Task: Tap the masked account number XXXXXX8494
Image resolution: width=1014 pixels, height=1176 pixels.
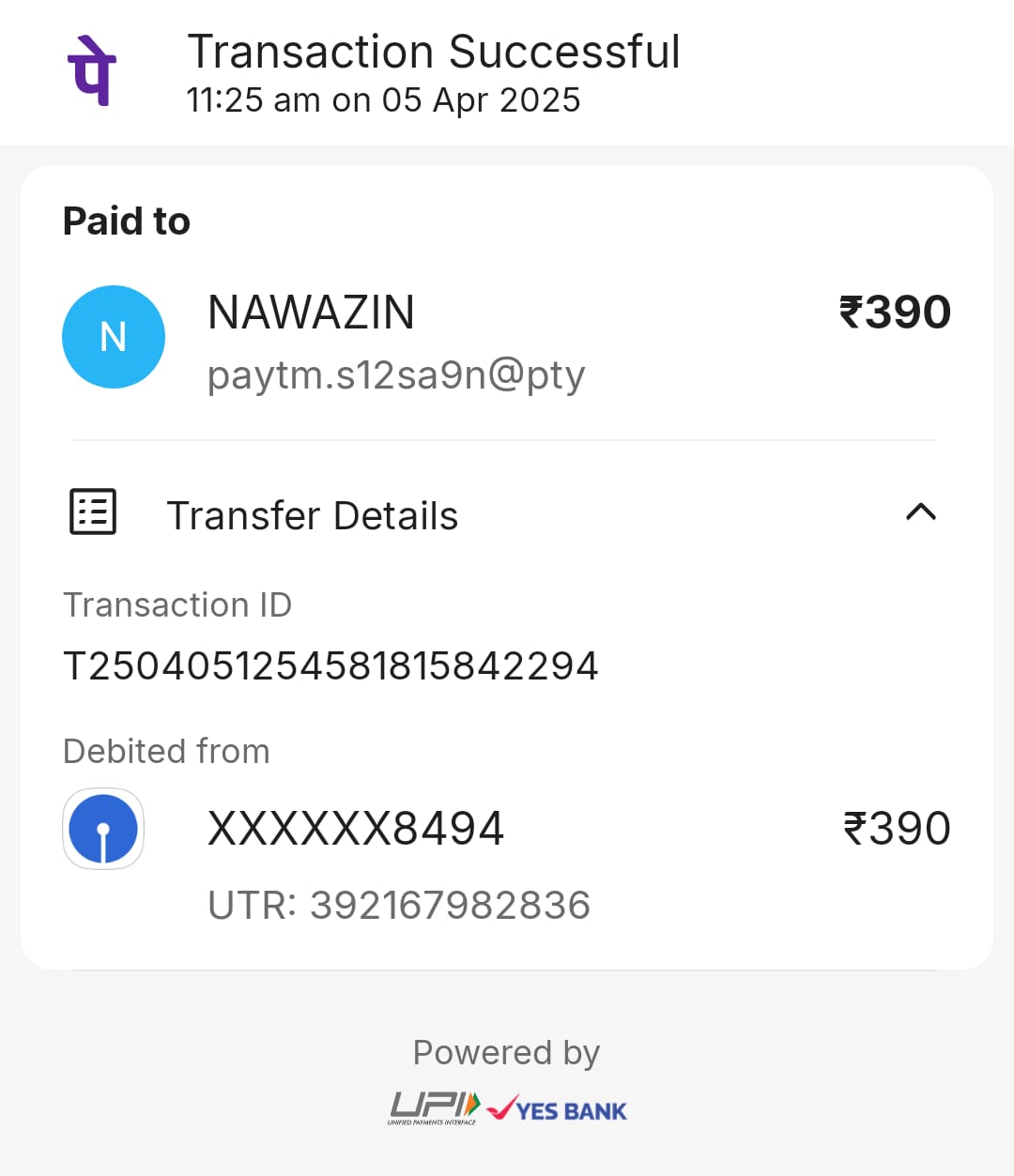Action: click(356, 829)
